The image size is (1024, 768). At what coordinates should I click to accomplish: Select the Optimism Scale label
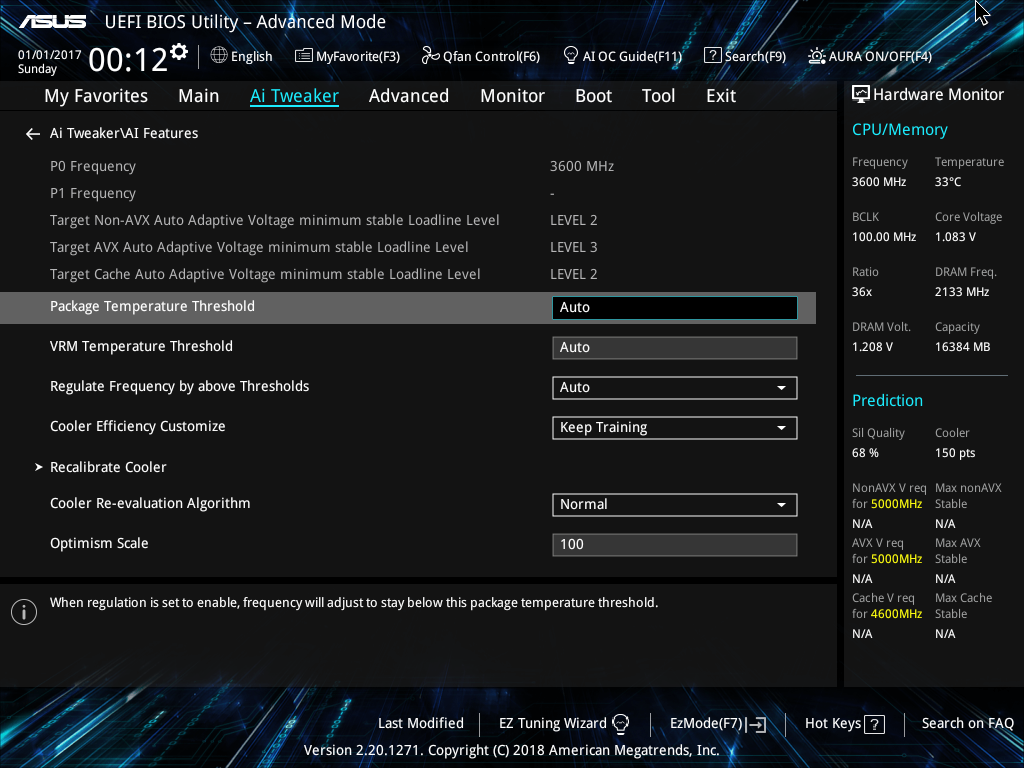[x=99, y=543]
